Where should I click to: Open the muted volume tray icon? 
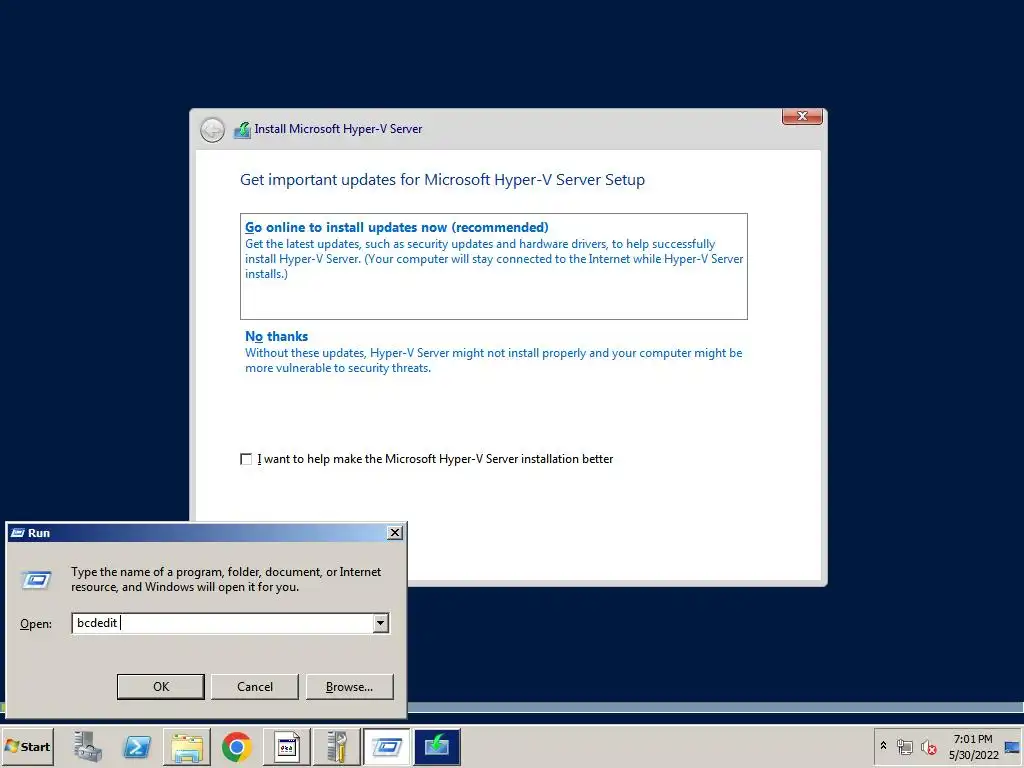tap(928, 746)
